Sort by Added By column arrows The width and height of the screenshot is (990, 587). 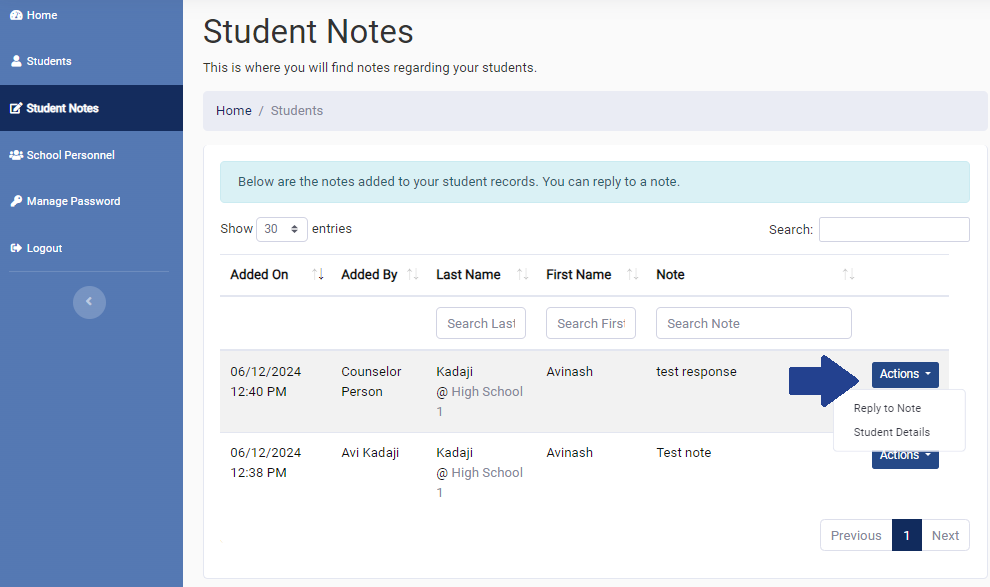(412, 274)
